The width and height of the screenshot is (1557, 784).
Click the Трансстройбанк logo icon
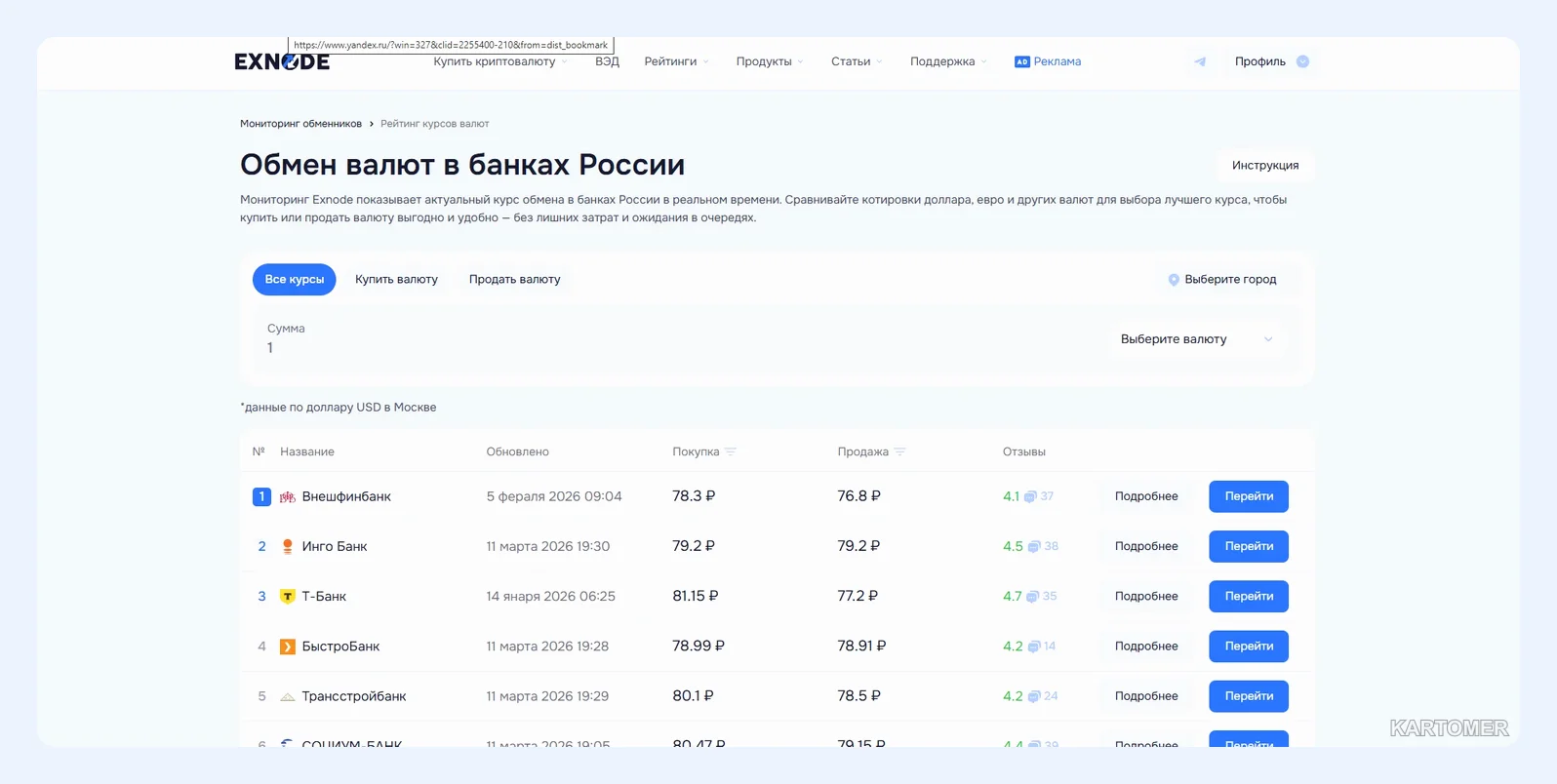point(288,696)
